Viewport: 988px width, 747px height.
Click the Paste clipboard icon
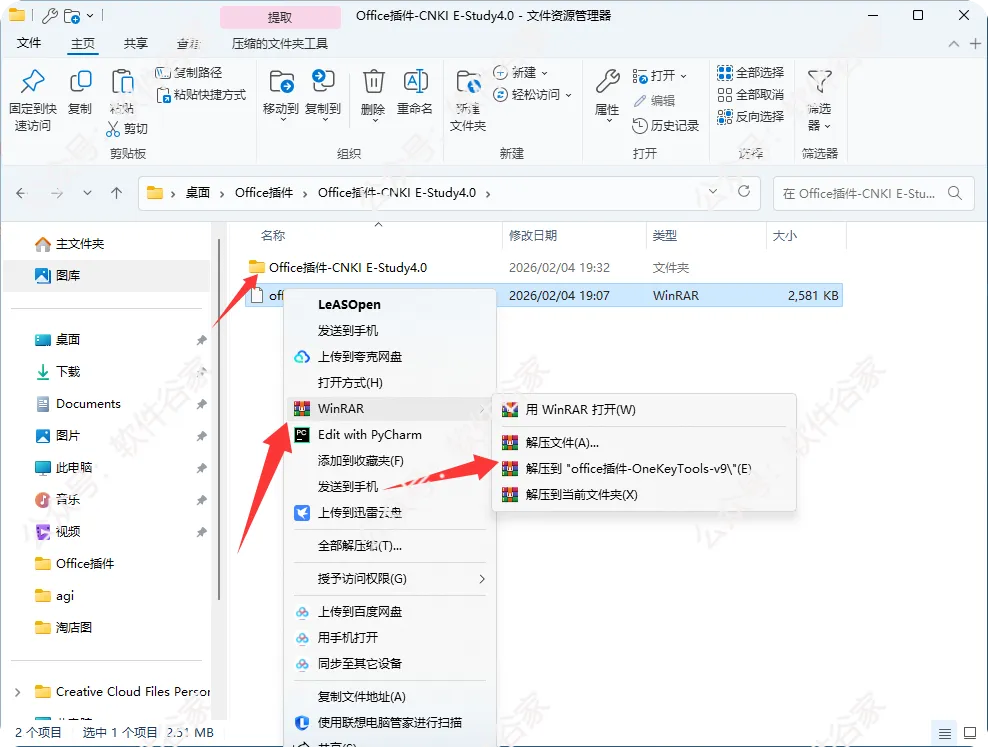[x=122, y=82]
